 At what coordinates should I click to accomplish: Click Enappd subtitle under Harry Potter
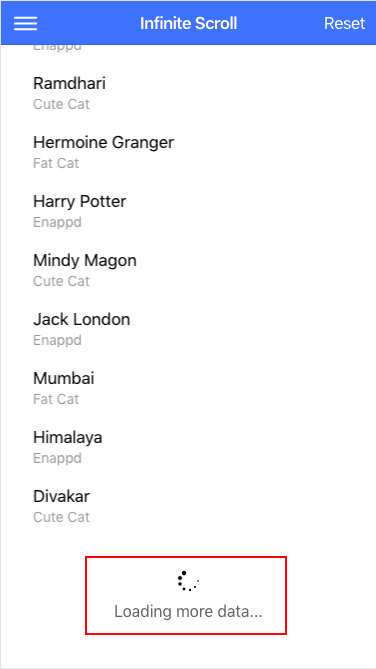[x=57, y=222]
